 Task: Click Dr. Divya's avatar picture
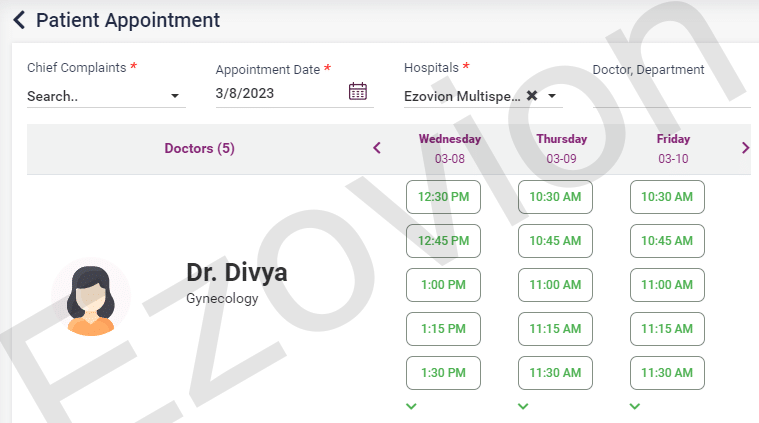90,297
